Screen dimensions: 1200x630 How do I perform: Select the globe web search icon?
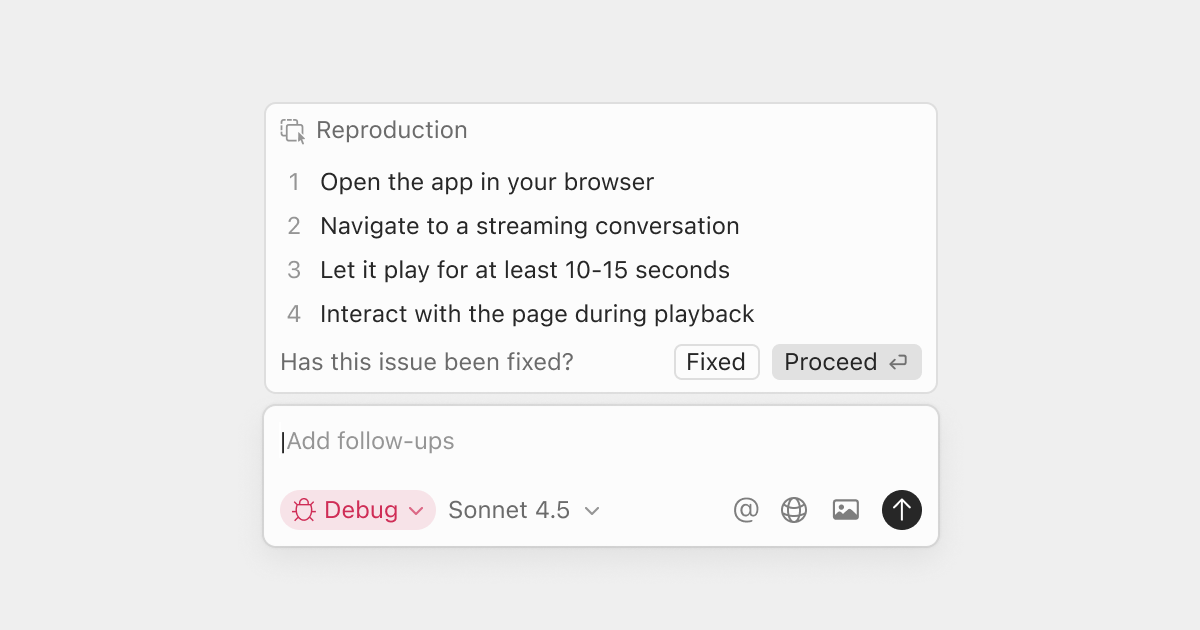793,510
